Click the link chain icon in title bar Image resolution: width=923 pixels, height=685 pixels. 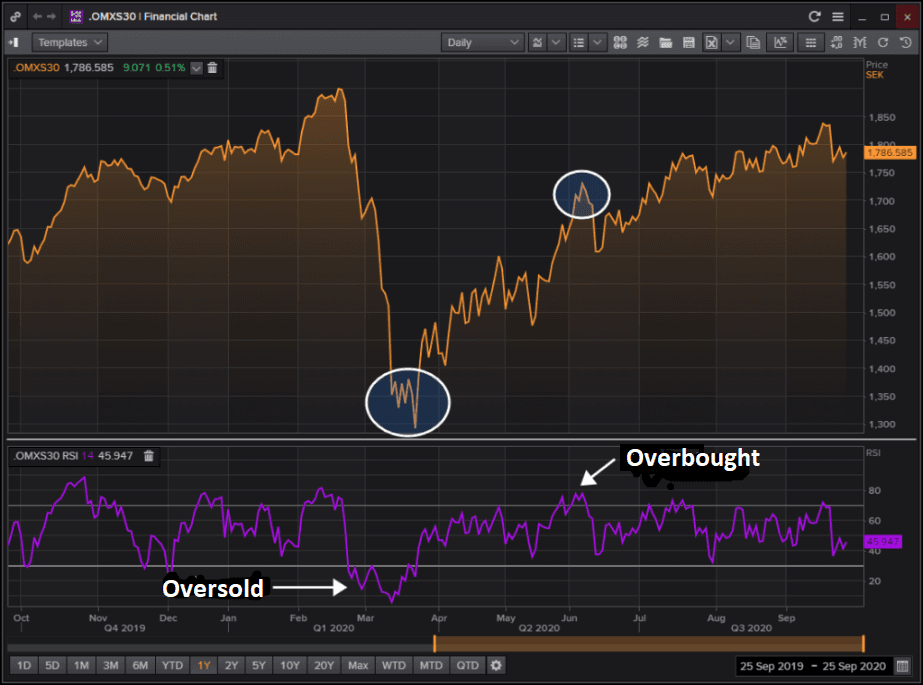tap(14, 17)
